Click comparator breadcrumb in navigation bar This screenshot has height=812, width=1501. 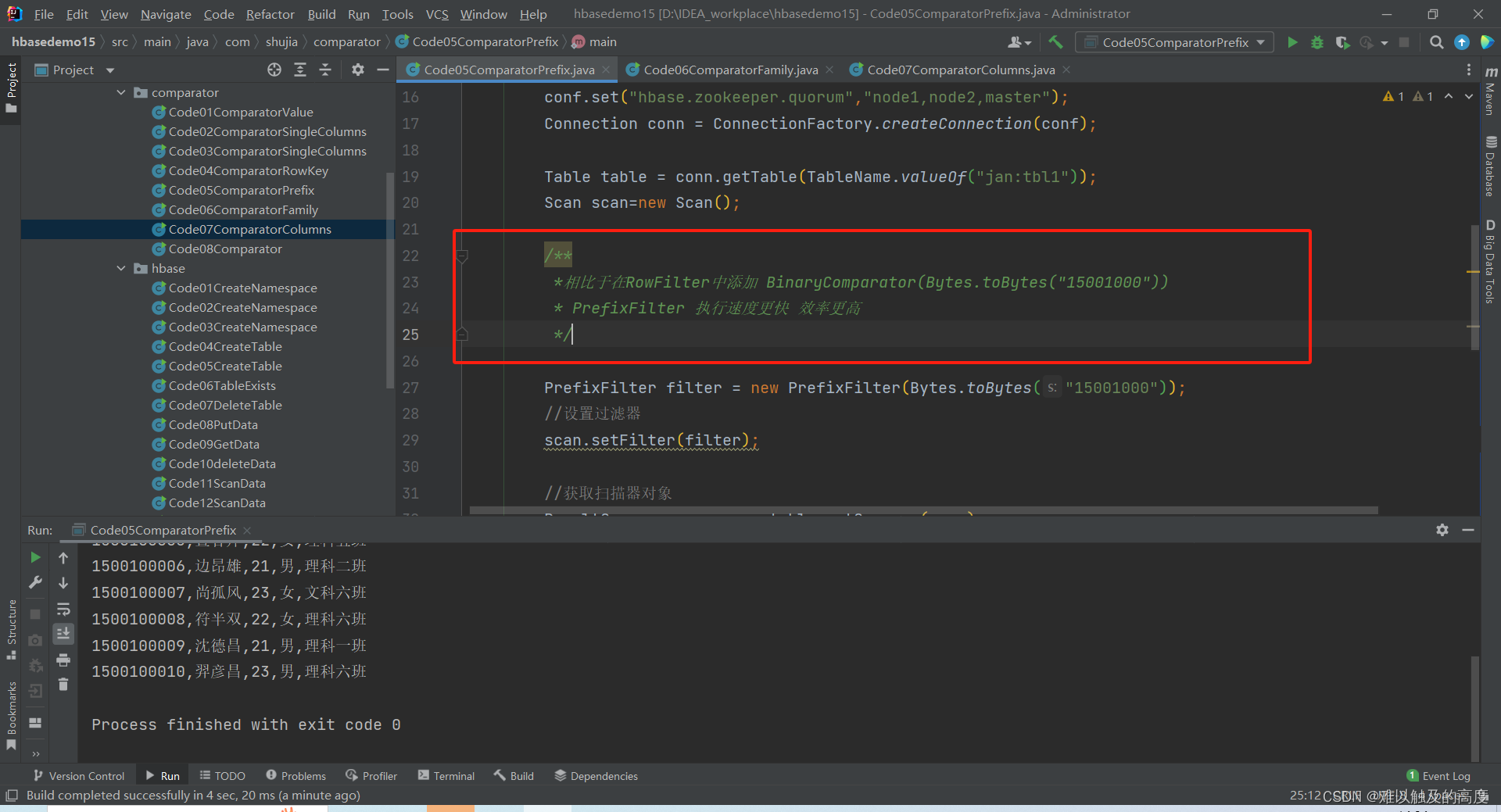pos(346,42)
